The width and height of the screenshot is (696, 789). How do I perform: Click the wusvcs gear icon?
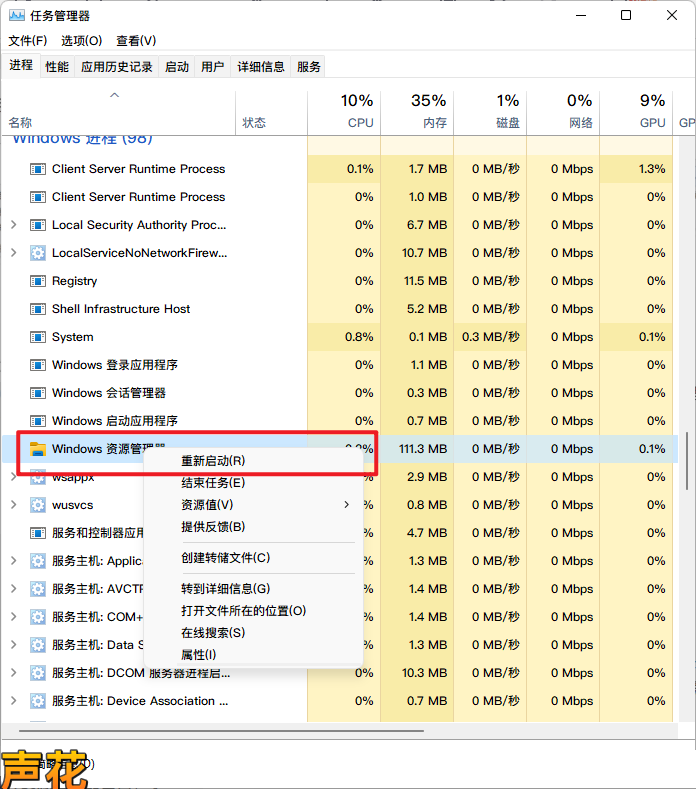click(38, 505)
